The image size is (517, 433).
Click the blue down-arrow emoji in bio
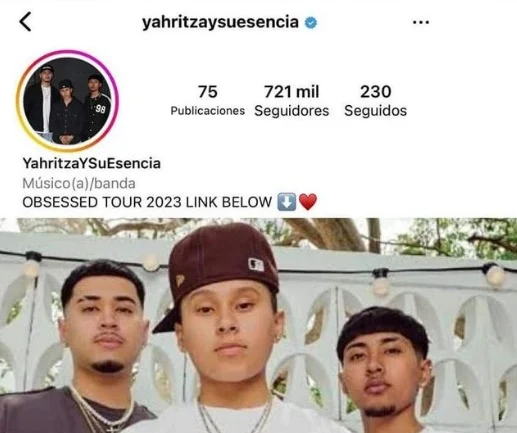287,202
